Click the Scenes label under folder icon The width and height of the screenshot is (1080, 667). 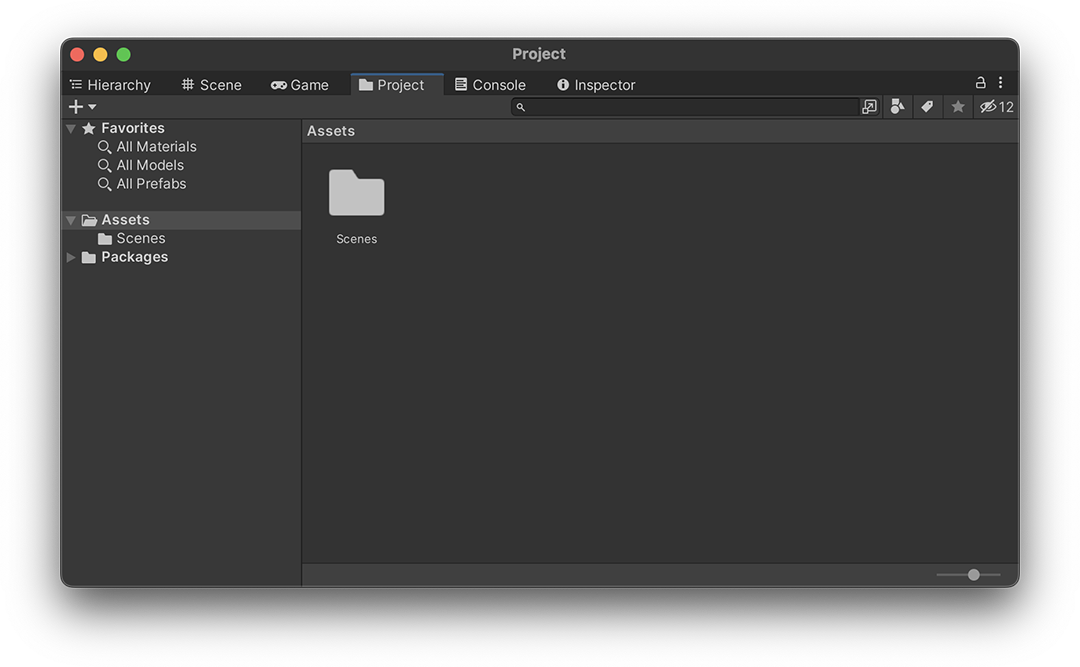coord(357,239)
